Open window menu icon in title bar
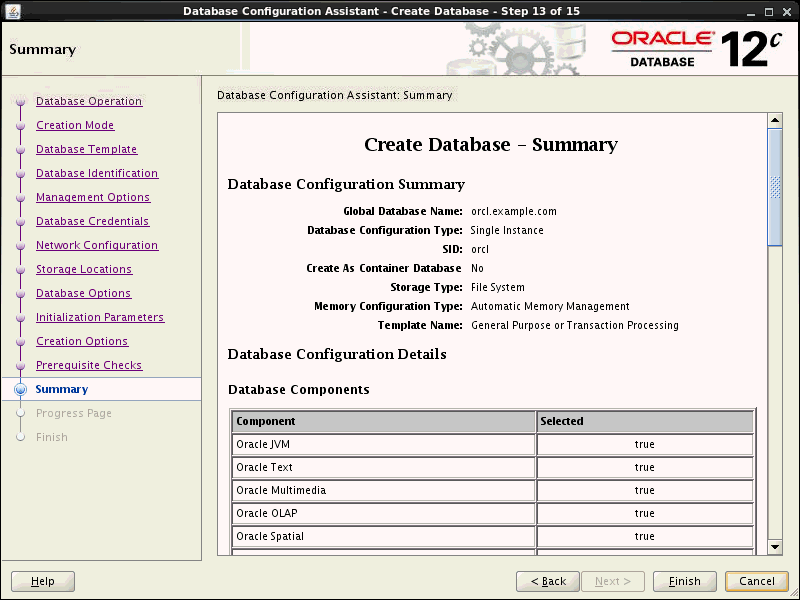Screen dimensions: 800x600 [11, 11]
